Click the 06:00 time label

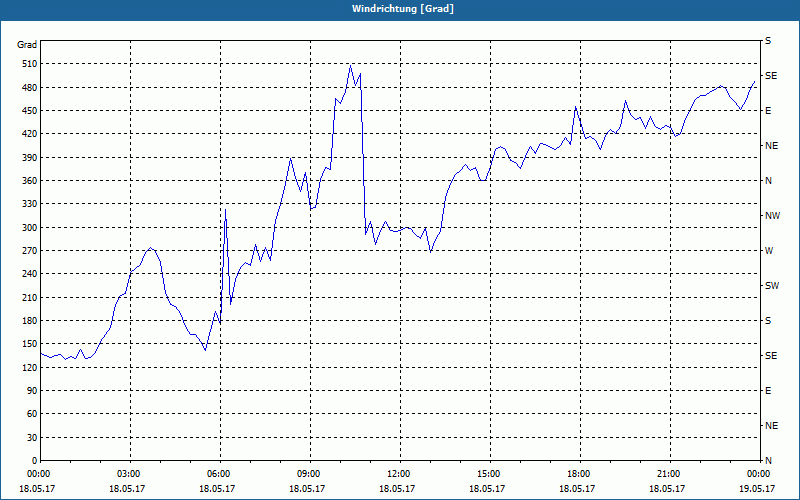[x=220, y=473]
